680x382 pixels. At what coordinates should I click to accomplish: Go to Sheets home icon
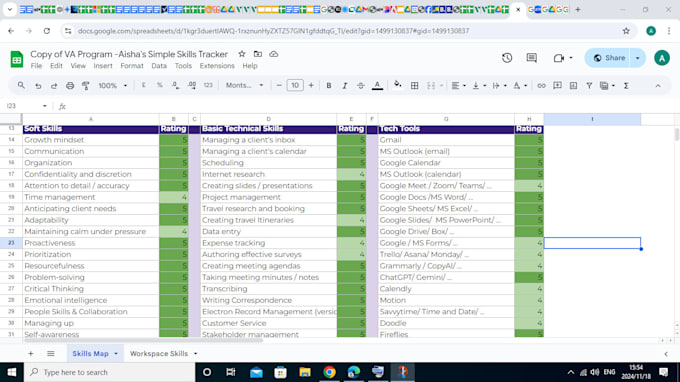coord(16,59)
